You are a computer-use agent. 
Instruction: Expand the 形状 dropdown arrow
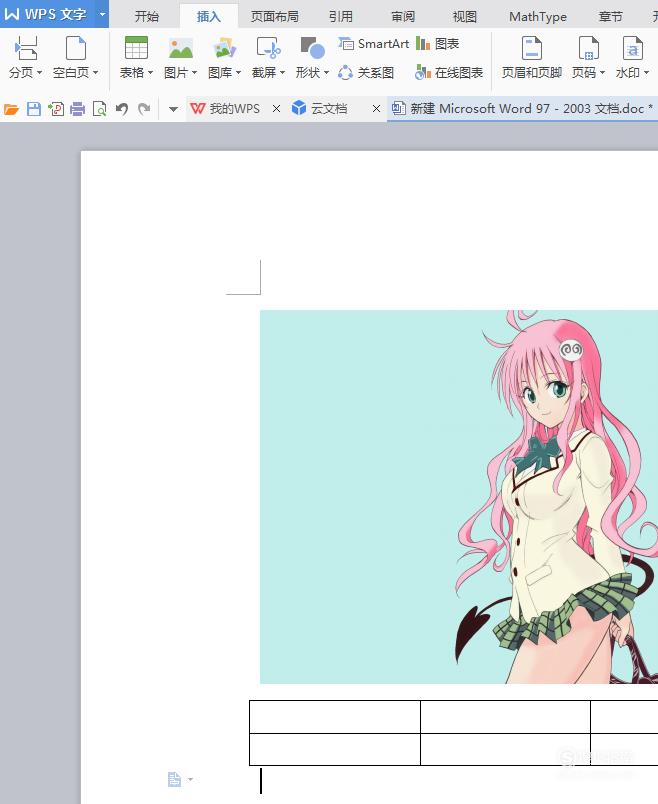[x=326, y=73]
